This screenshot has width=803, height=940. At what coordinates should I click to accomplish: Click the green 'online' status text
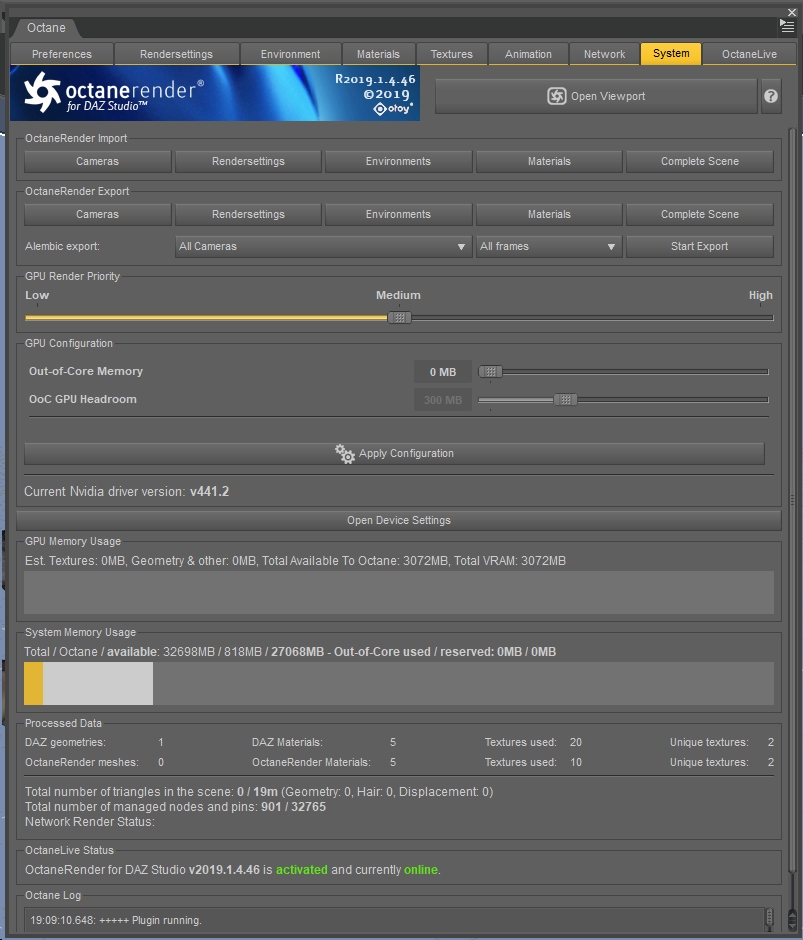tap(421, 870)
